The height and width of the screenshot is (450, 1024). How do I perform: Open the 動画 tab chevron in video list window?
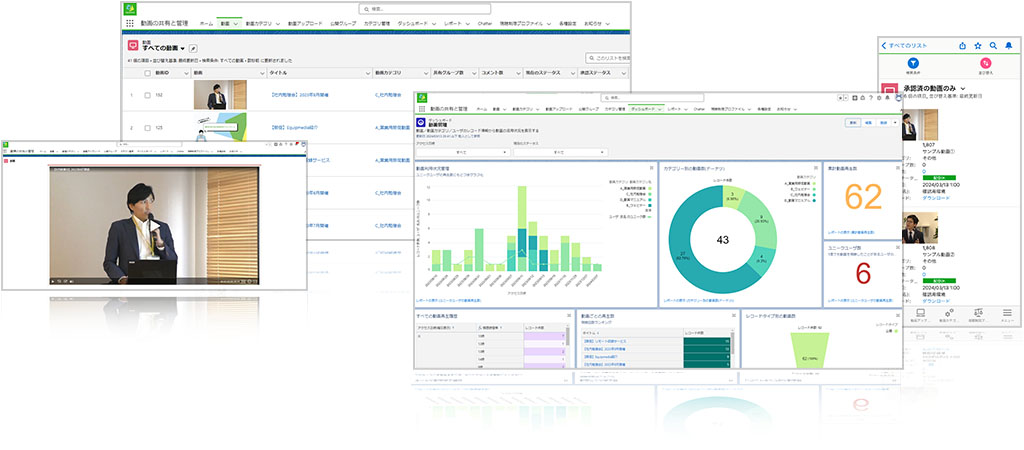click(236, 24)
